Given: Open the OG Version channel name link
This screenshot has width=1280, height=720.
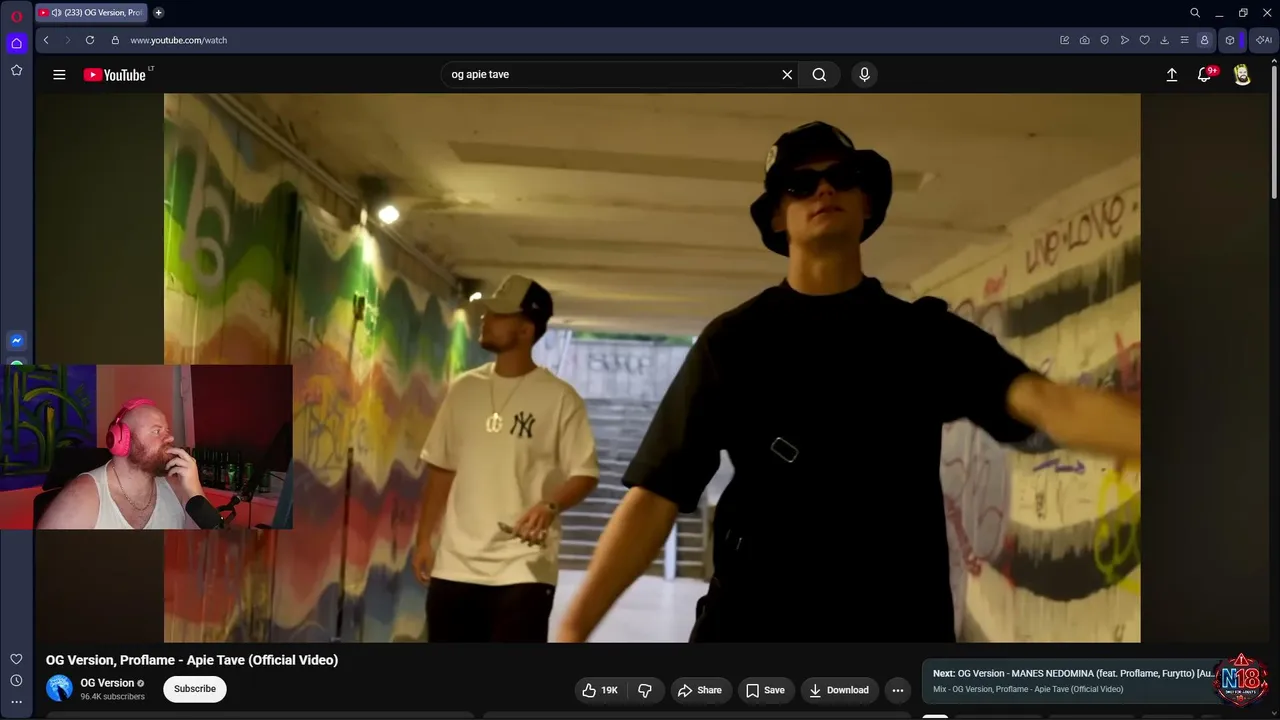Looking at the screenshot, I should pyautogui.click(x=107, y=683).
